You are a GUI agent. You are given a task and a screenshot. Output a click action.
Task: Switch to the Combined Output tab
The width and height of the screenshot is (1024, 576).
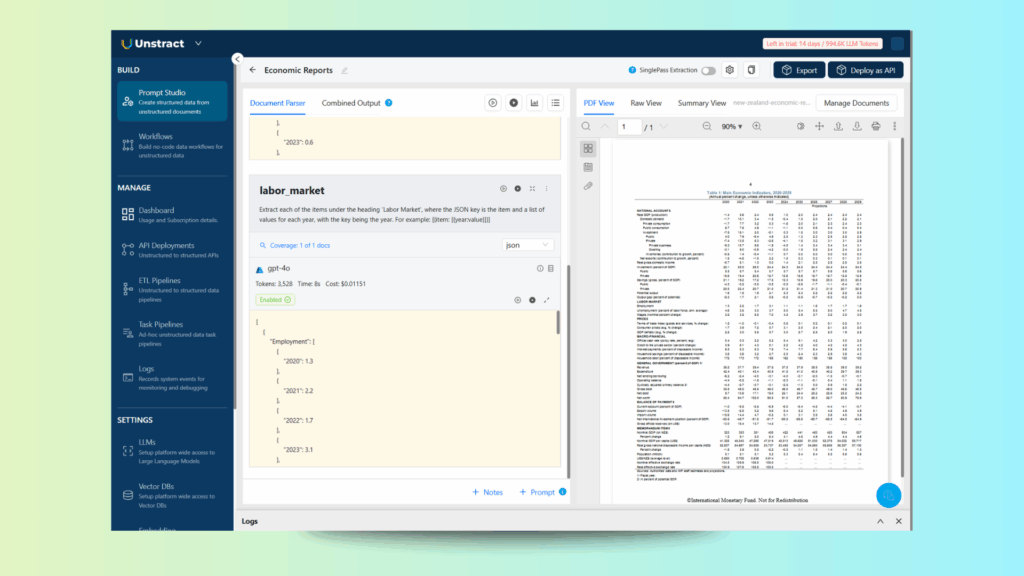(x=350, y=103)
